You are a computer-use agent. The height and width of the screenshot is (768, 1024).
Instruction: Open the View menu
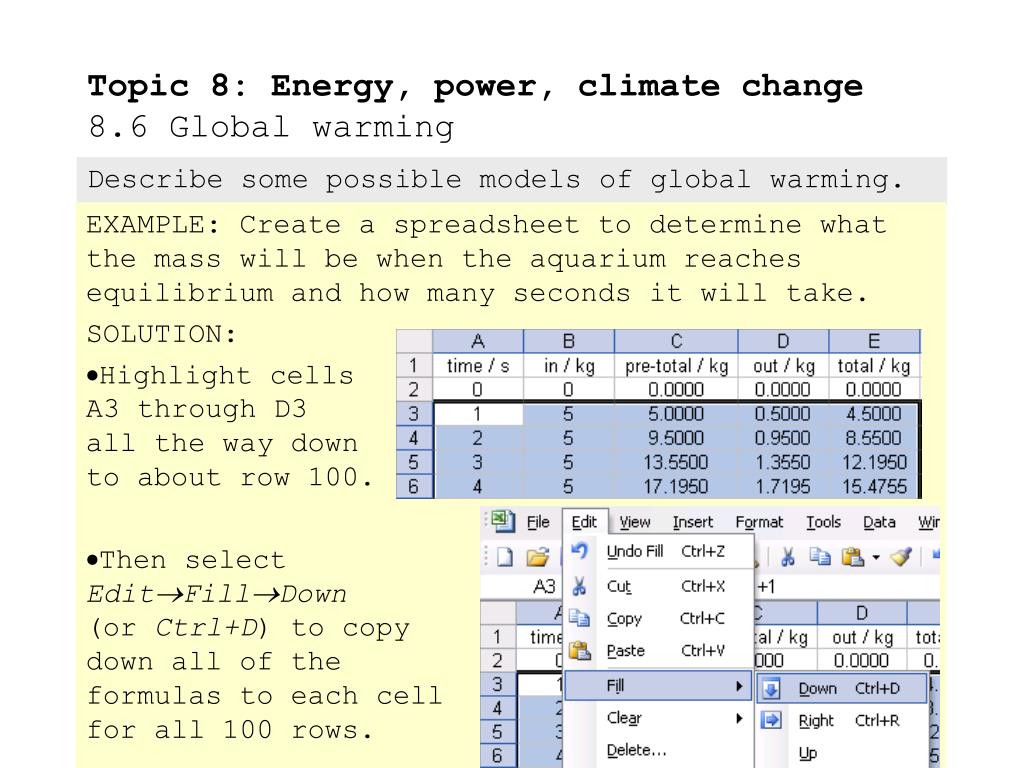click(x=635, y=522)
